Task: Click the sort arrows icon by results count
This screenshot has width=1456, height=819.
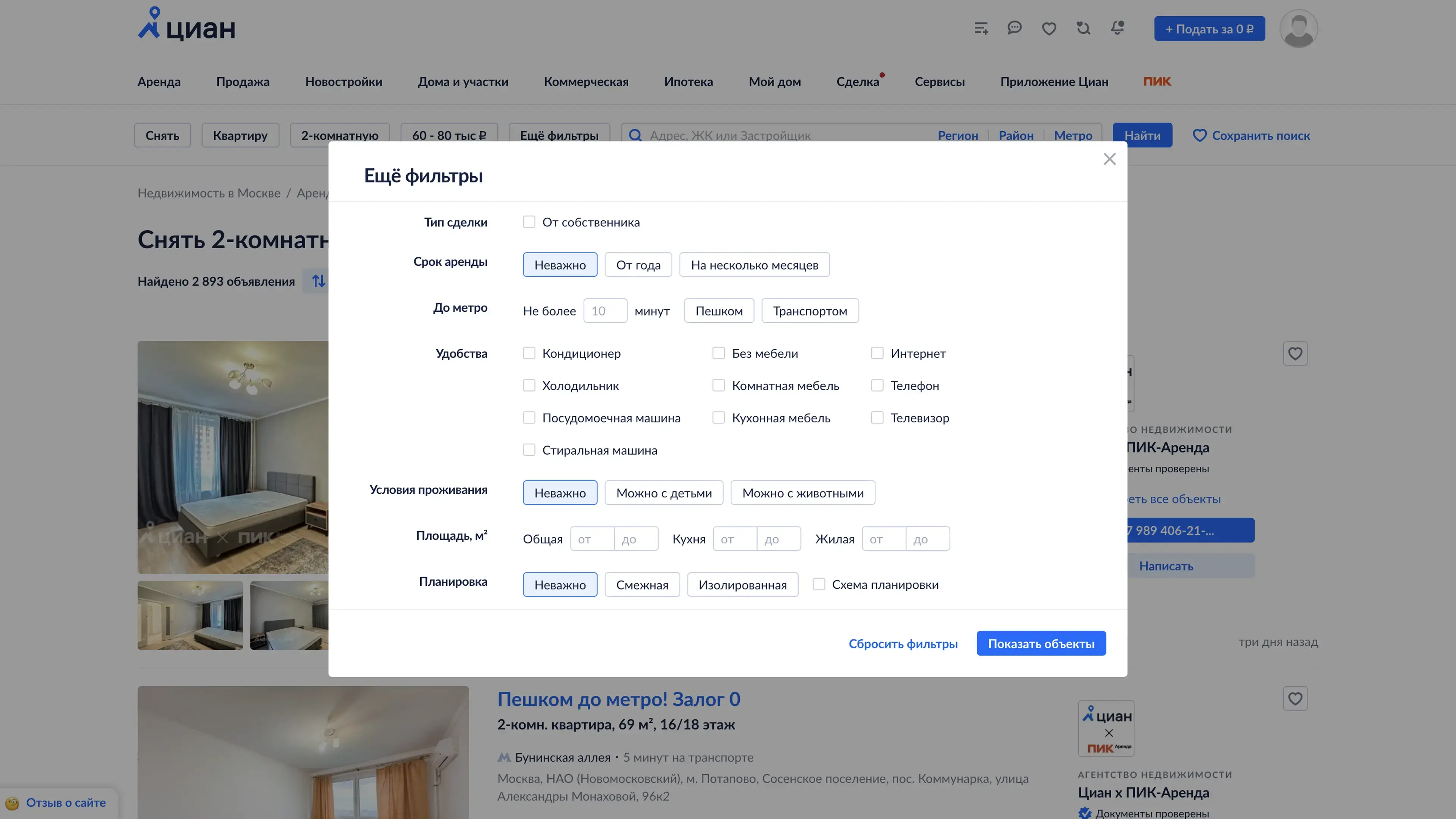Action: 319,281
